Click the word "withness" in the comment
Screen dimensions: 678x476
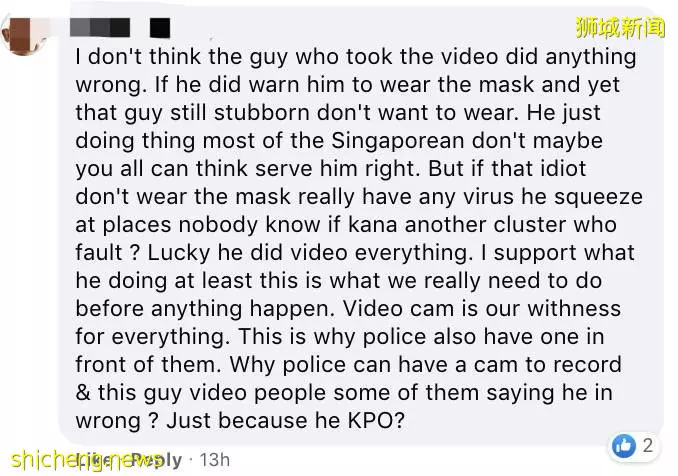point(574,309)
